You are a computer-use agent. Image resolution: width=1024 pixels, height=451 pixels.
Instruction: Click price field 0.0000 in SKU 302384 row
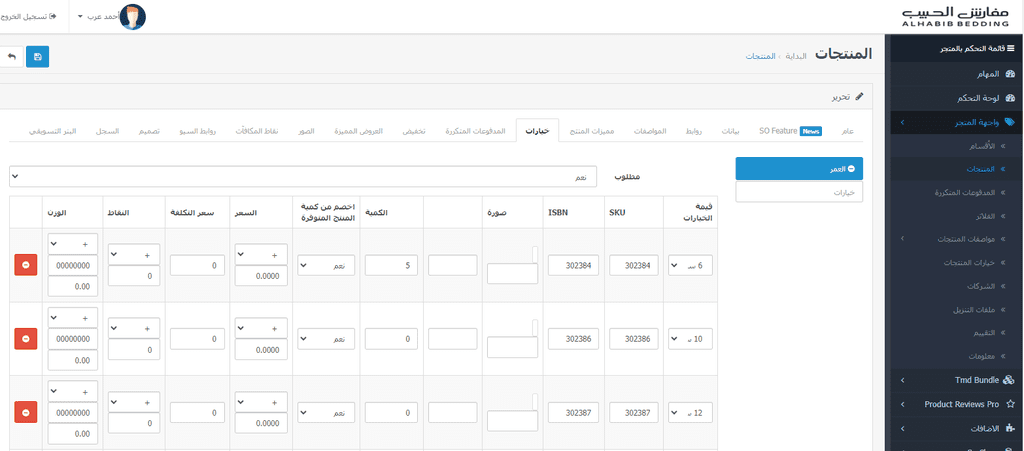261,276
